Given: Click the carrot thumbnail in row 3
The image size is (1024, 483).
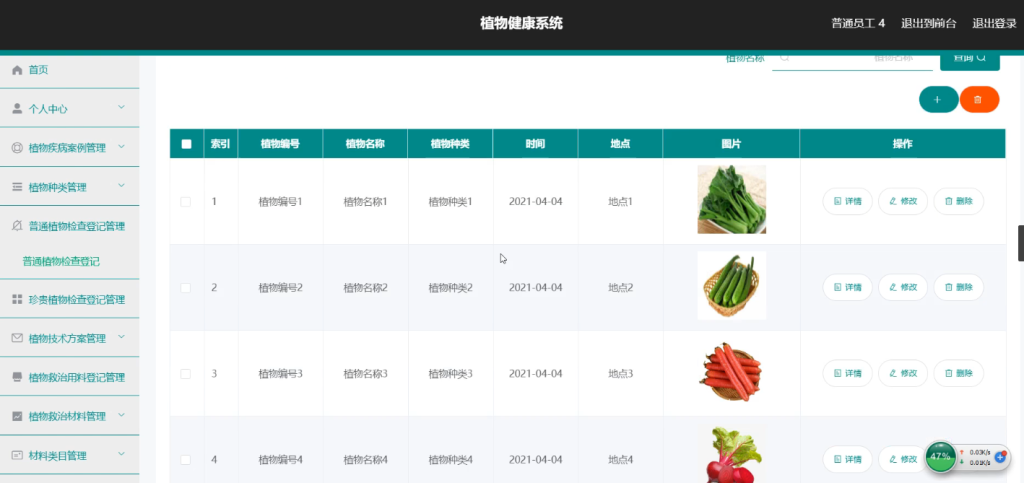Looking at the screenshot, I should (731, 372).
